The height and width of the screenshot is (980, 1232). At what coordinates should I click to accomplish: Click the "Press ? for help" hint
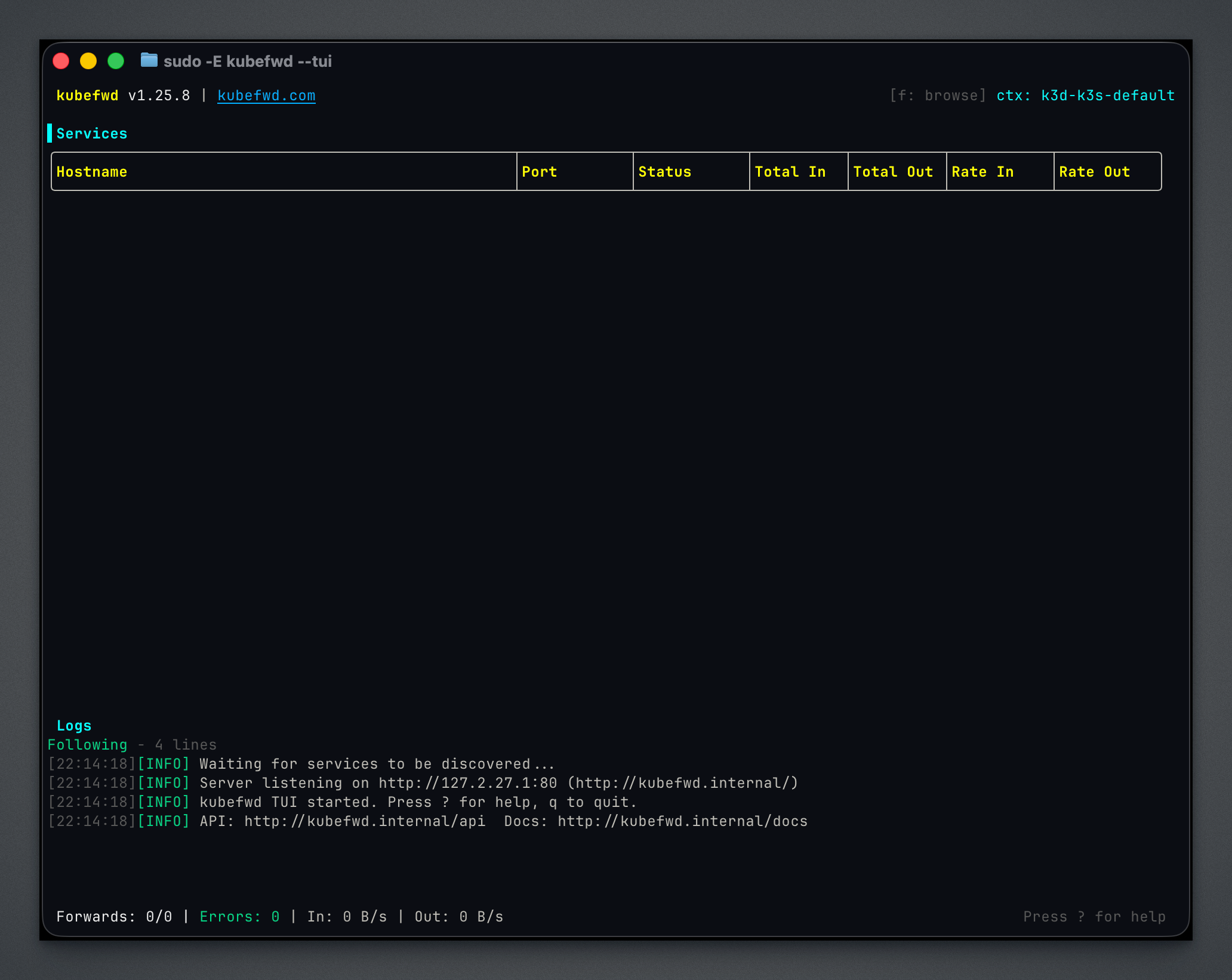1095,916
